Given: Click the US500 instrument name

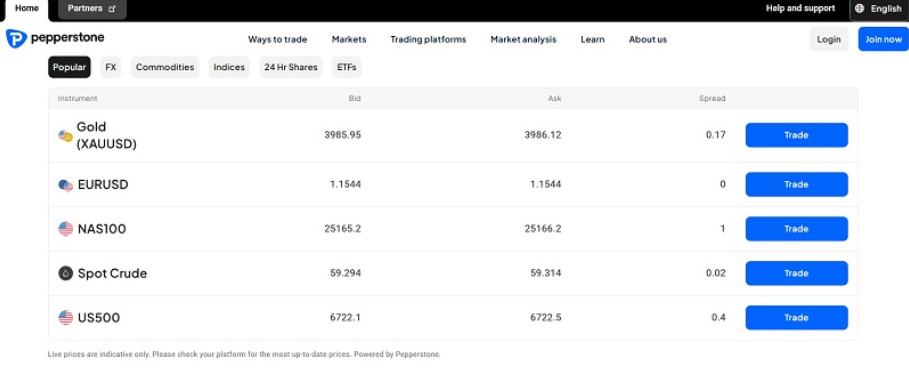Looking at the screenshot, I should [99, 318].
